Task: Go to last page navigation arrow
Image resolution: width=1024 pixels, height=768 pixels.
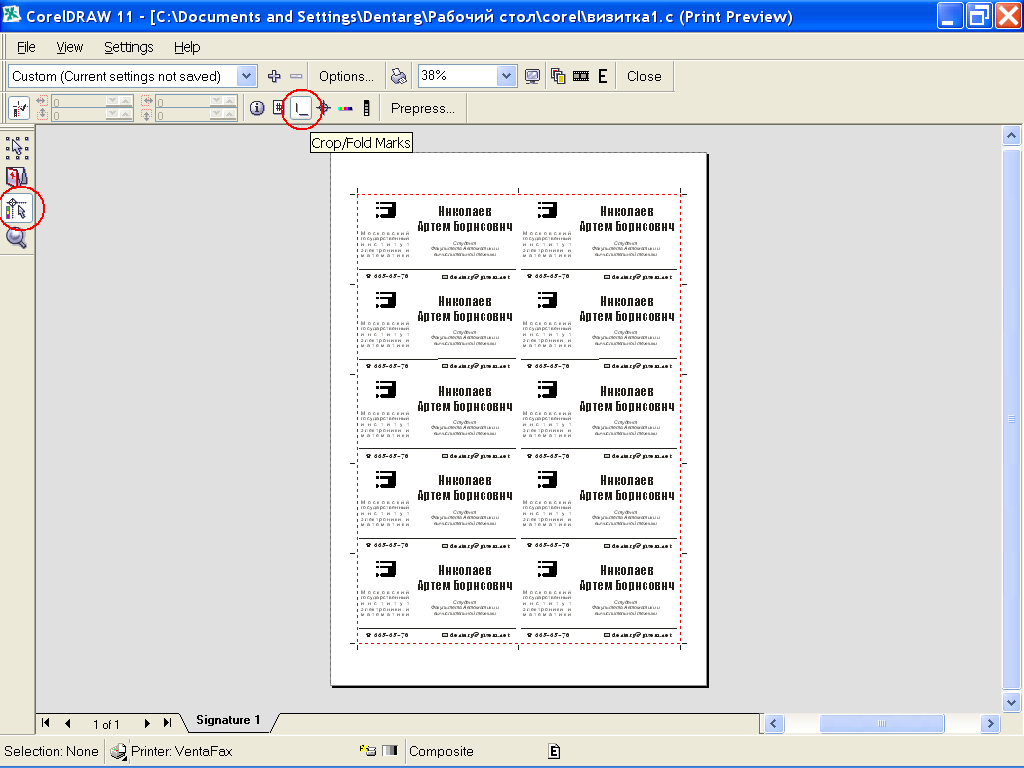Action: pos(168,723)
